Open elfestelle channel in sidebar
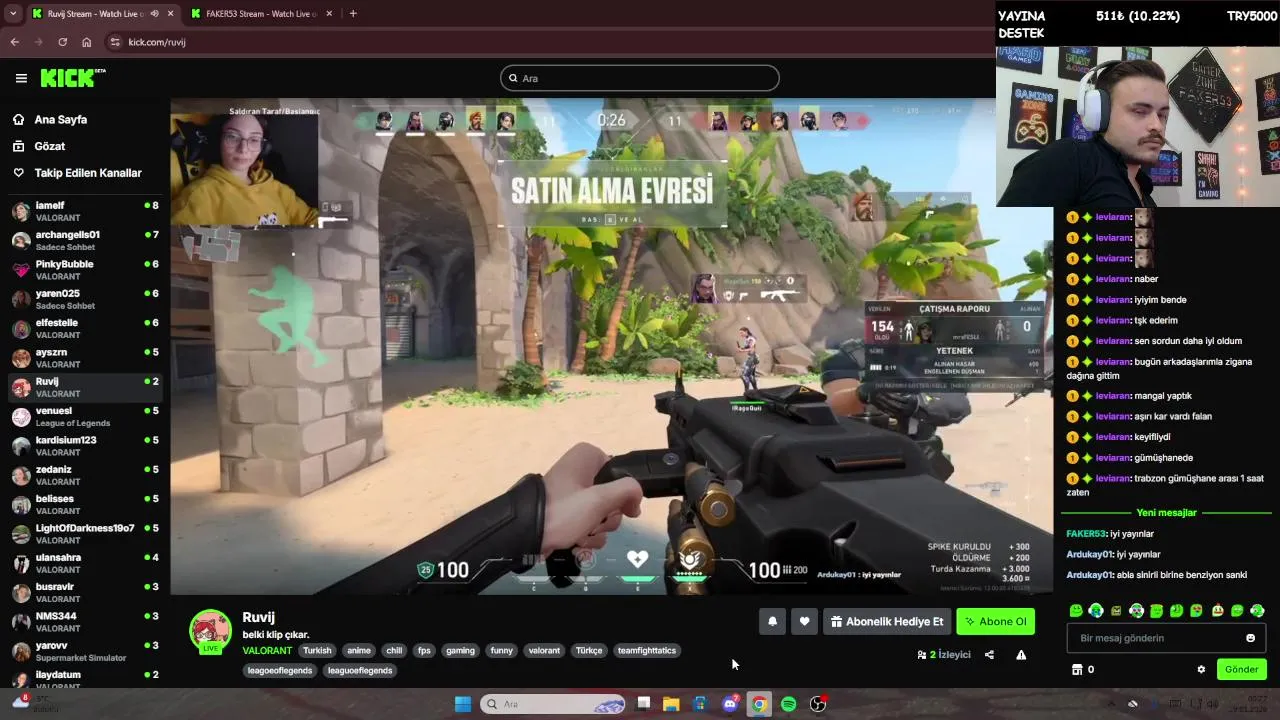 point(84,328)
